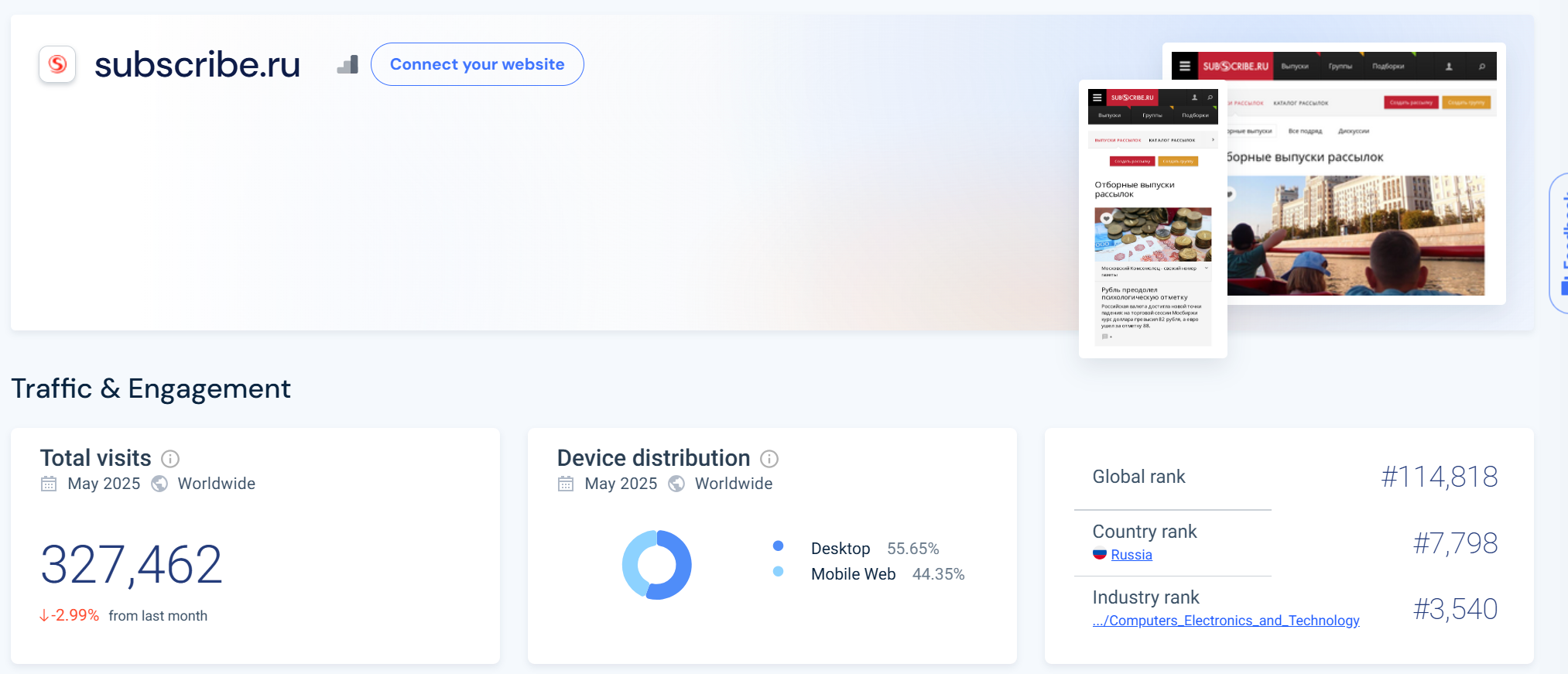Click the Connect your website button
Viewport: 1568px width, 674px height.
477,64
